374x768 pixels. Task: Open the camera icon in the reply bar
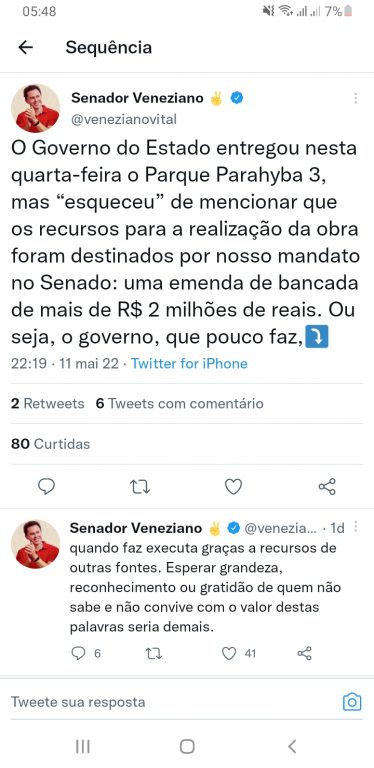tap(352, 702)
